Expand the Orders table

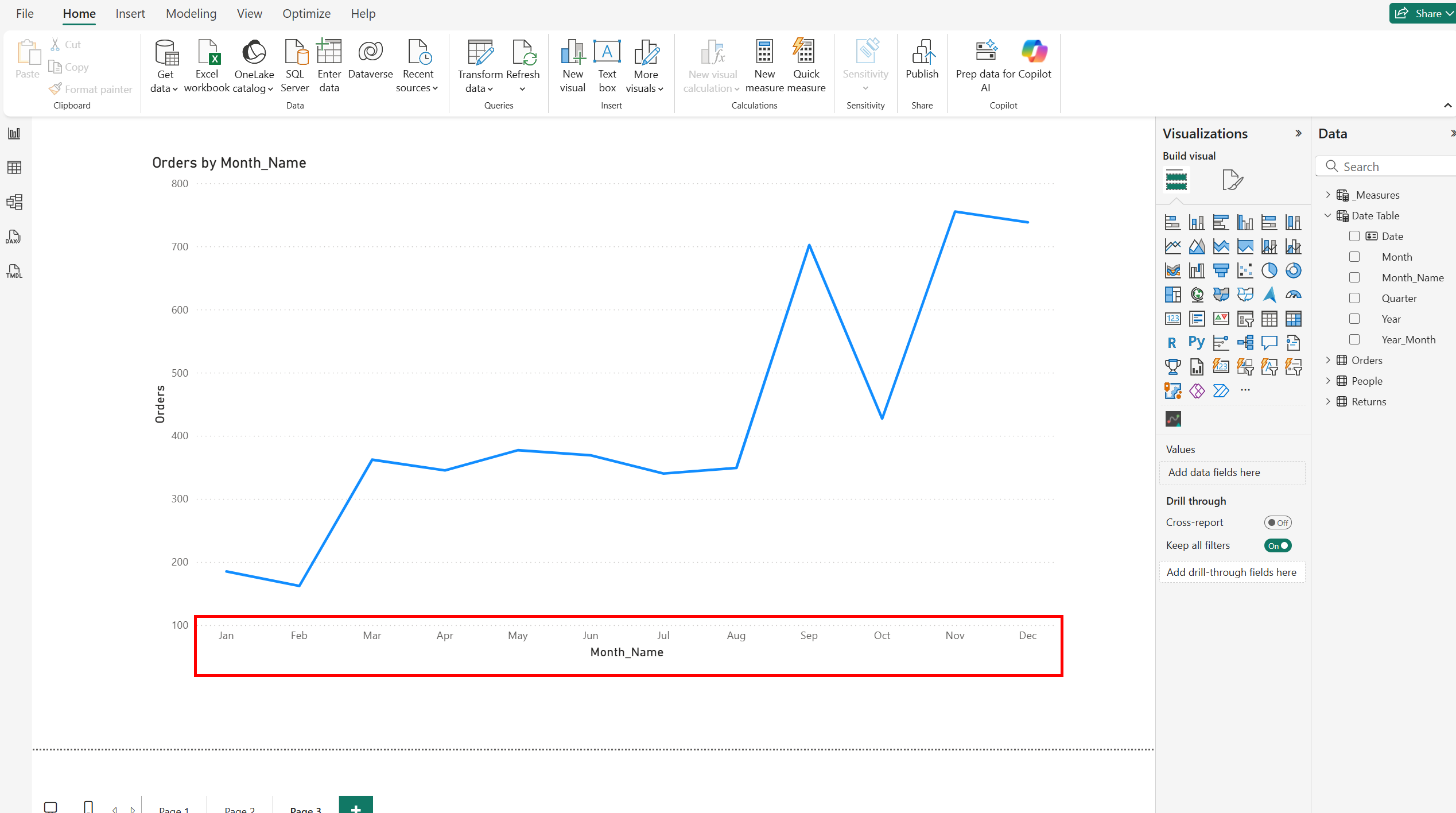(1328, 361)
